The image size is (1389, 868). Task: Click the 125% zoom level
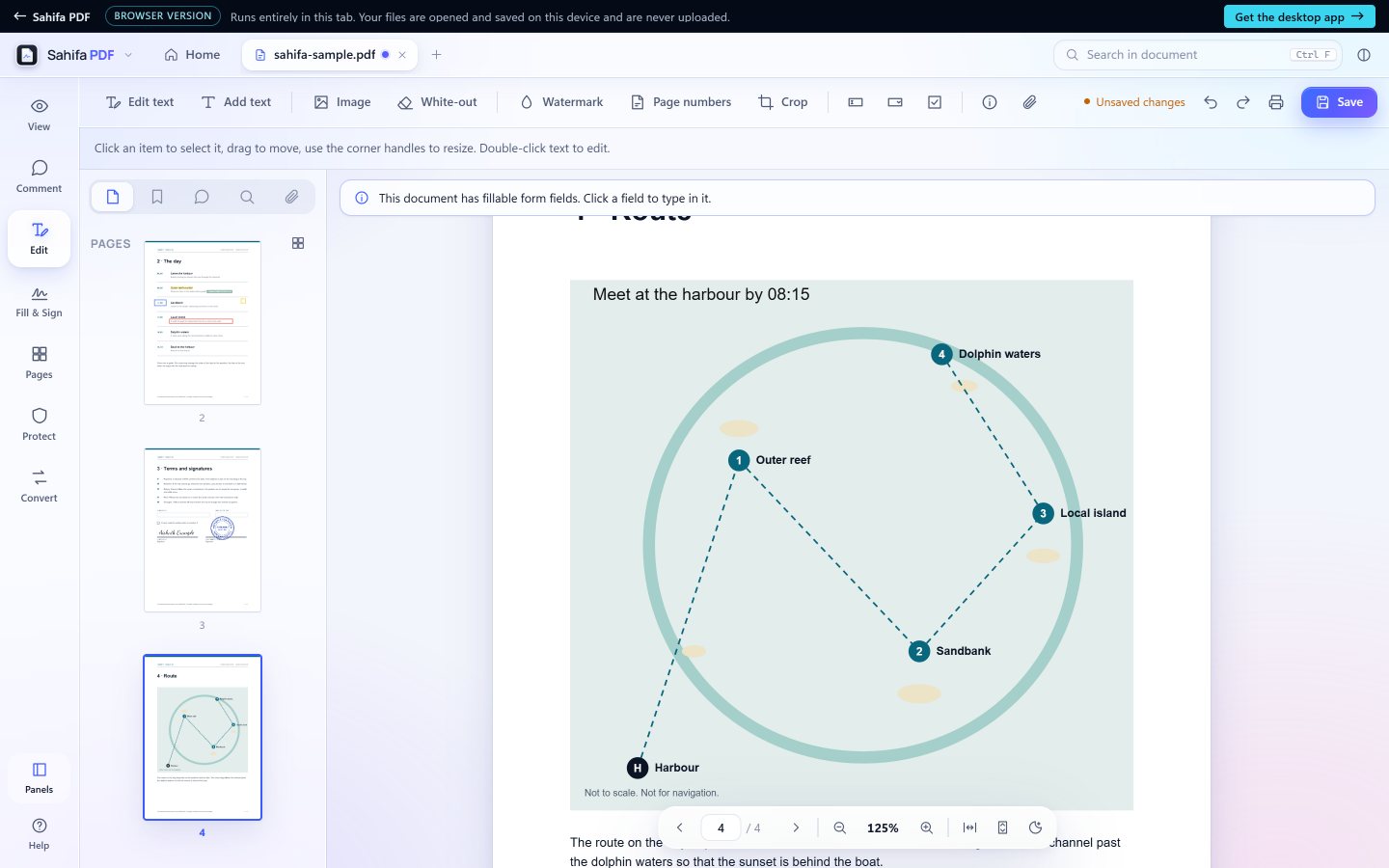(883, 827)
